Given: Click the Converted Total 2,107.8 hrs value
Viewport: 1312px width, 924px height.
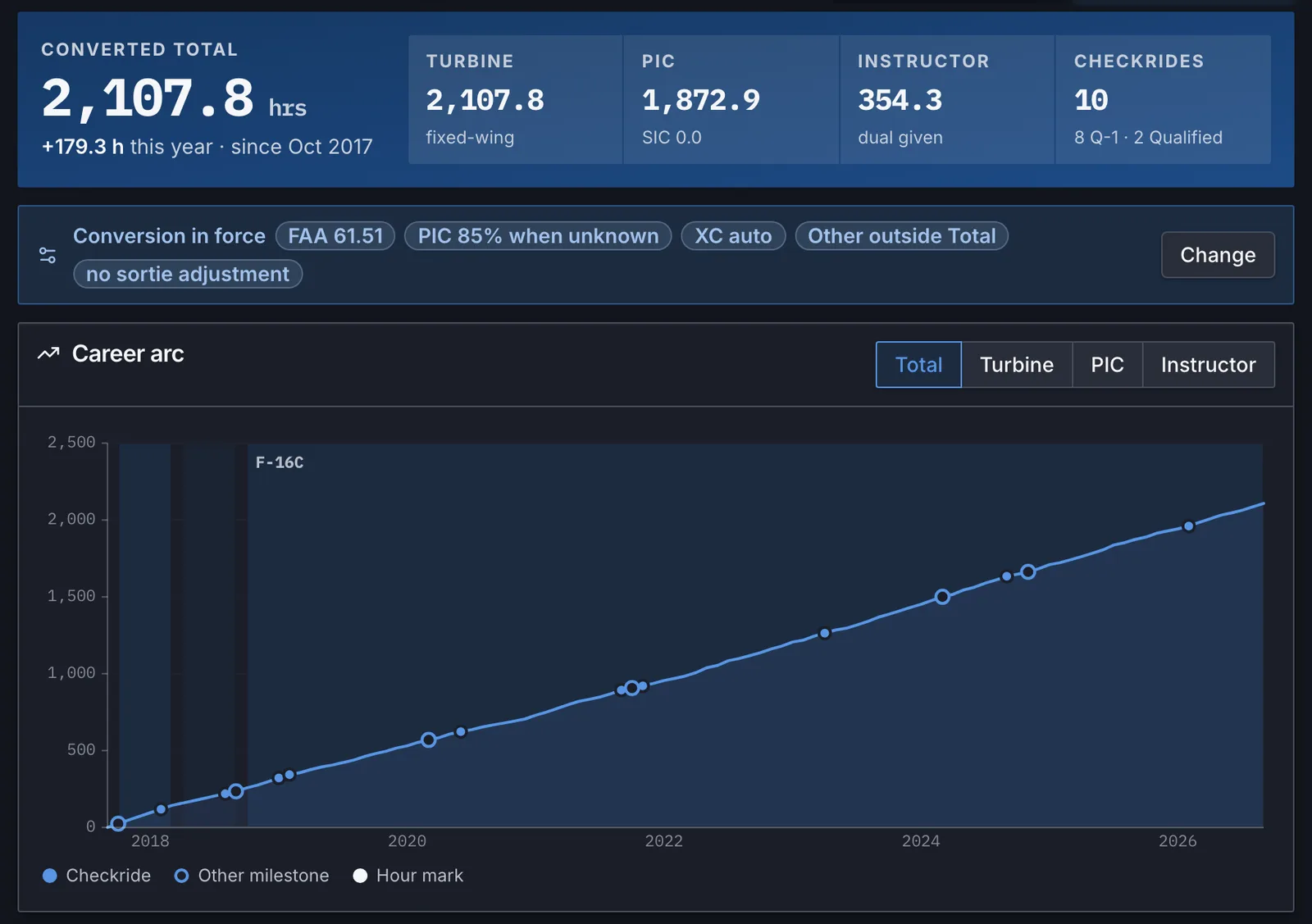Looking at the screenshot, I should tap(174, 98).
